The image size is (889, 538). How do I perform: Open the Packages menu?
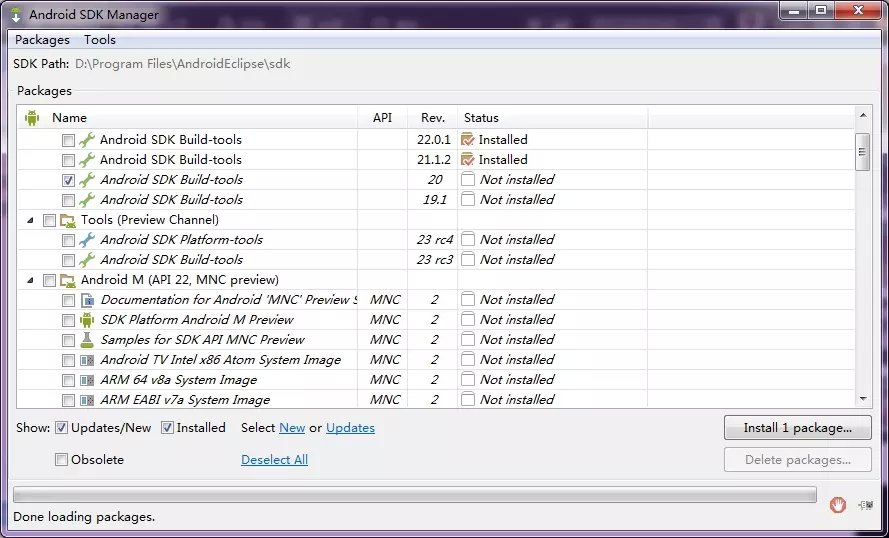point(43,40)
